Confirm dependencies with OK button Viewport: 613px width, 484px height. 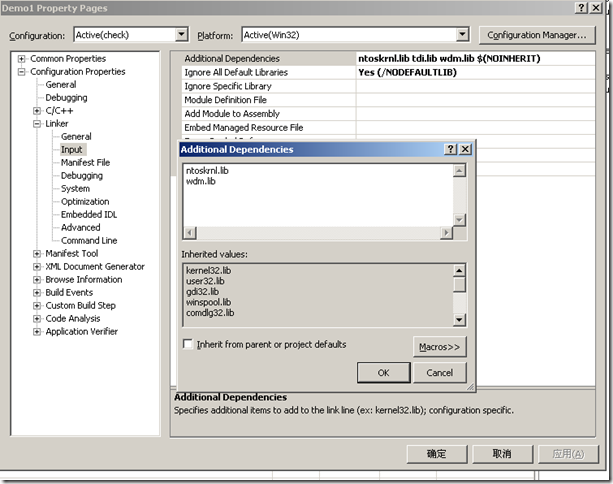[x=384, y=373]
